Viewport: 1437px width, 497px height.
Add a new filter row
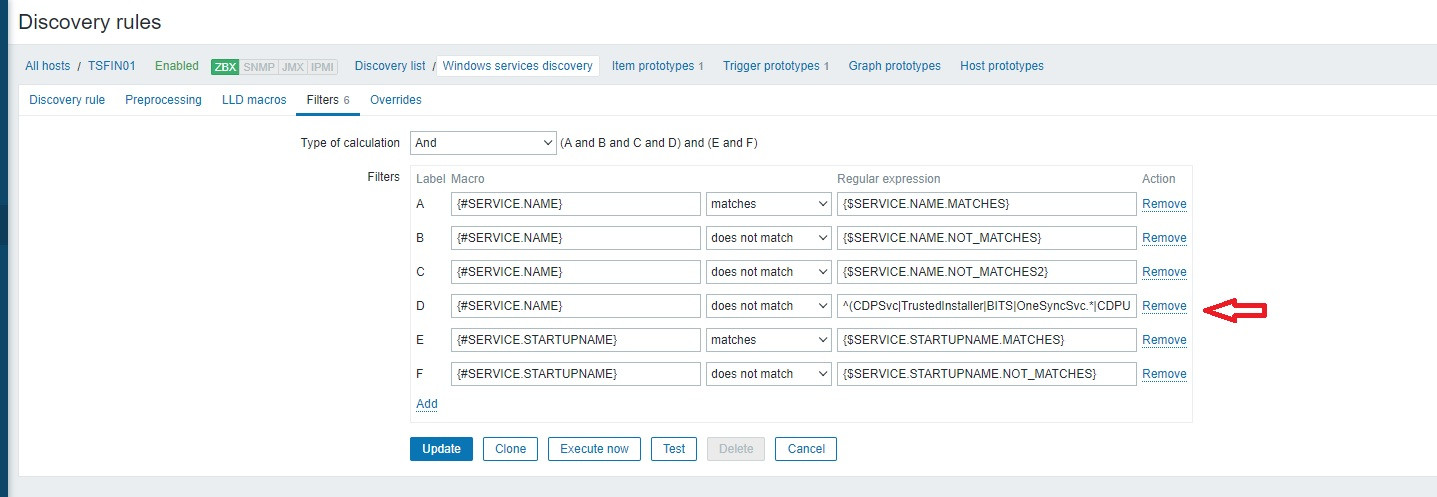[x=427, y=404]
